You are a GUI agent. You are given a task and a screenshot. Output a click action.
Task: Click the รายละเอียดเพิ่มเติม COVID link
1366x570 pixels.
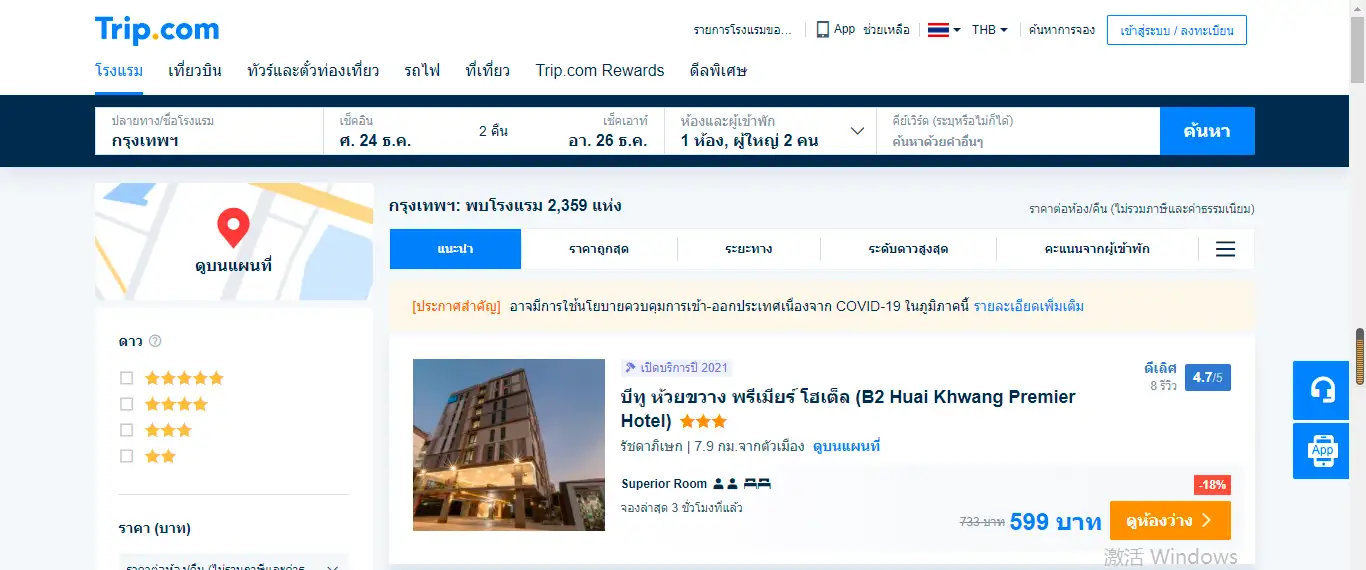point(1029,306)
